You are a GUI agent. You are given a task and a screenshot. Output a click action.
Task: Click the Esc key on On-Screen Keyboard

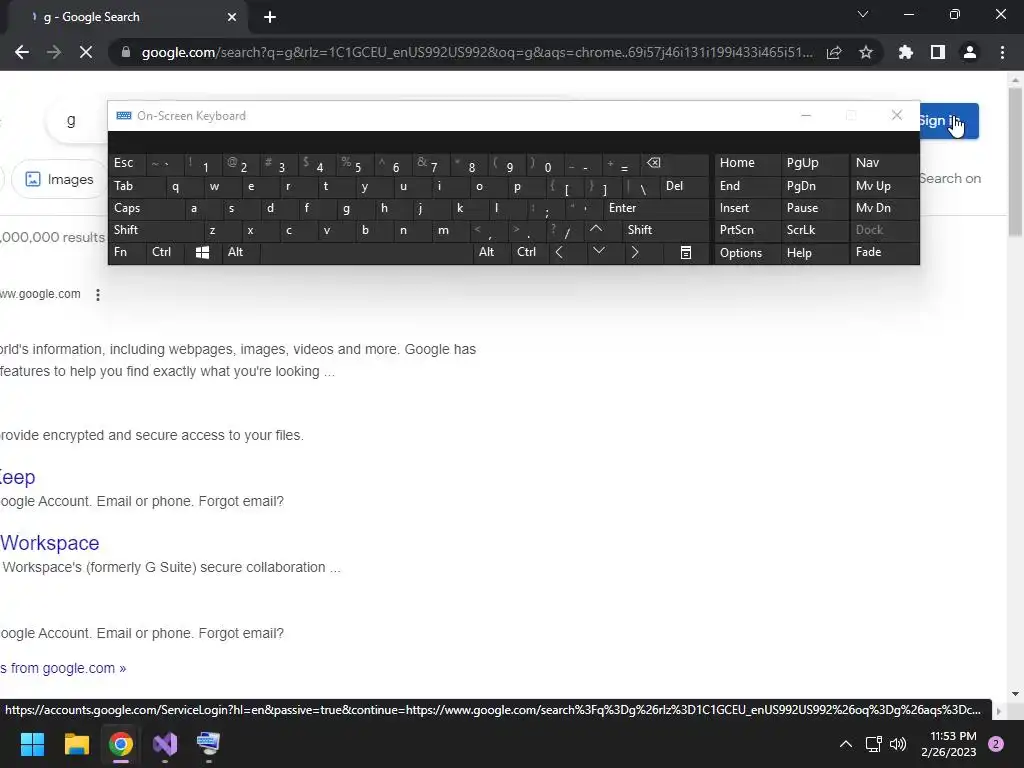tap(128, 163)
